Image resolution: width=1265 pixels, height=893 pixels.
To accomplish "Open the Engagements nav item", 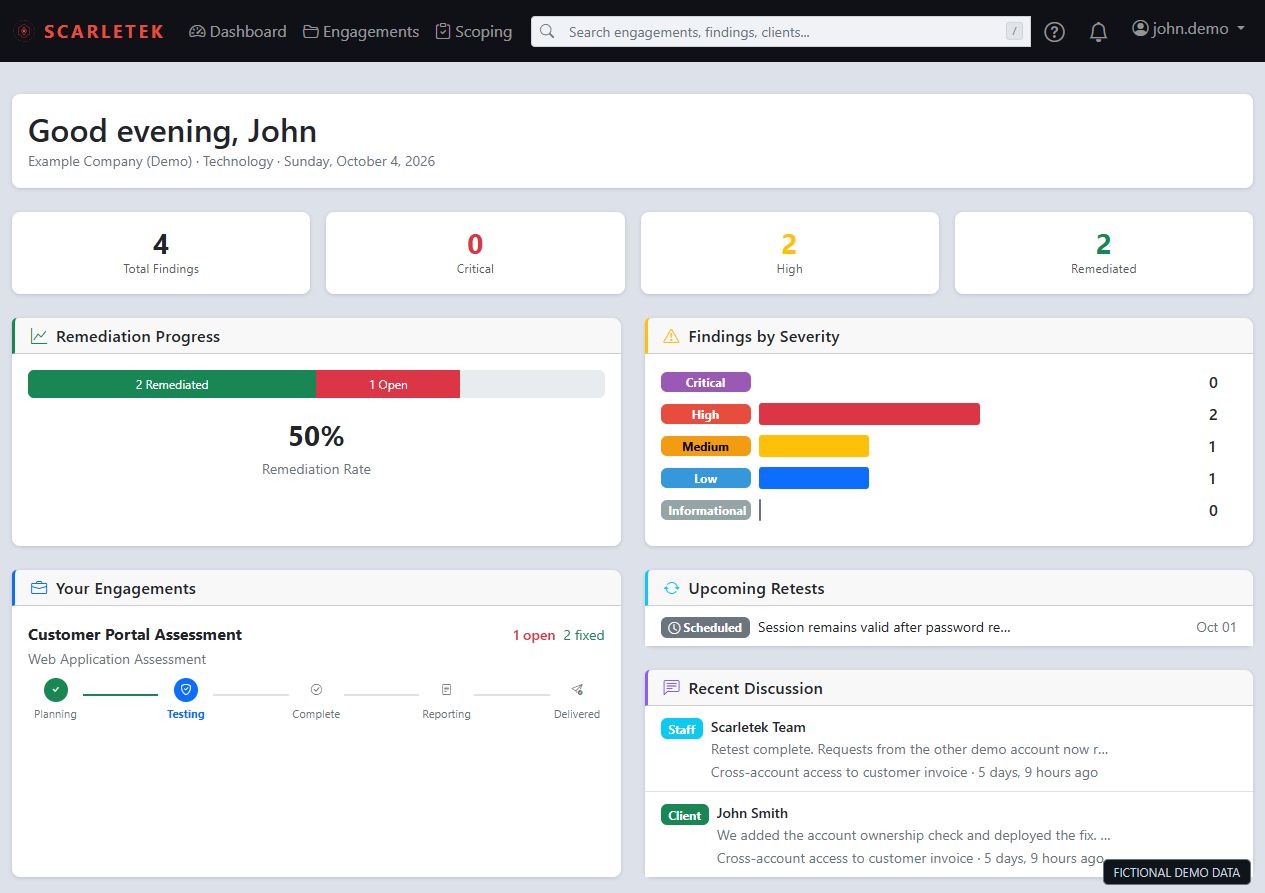I will [361, 32].
